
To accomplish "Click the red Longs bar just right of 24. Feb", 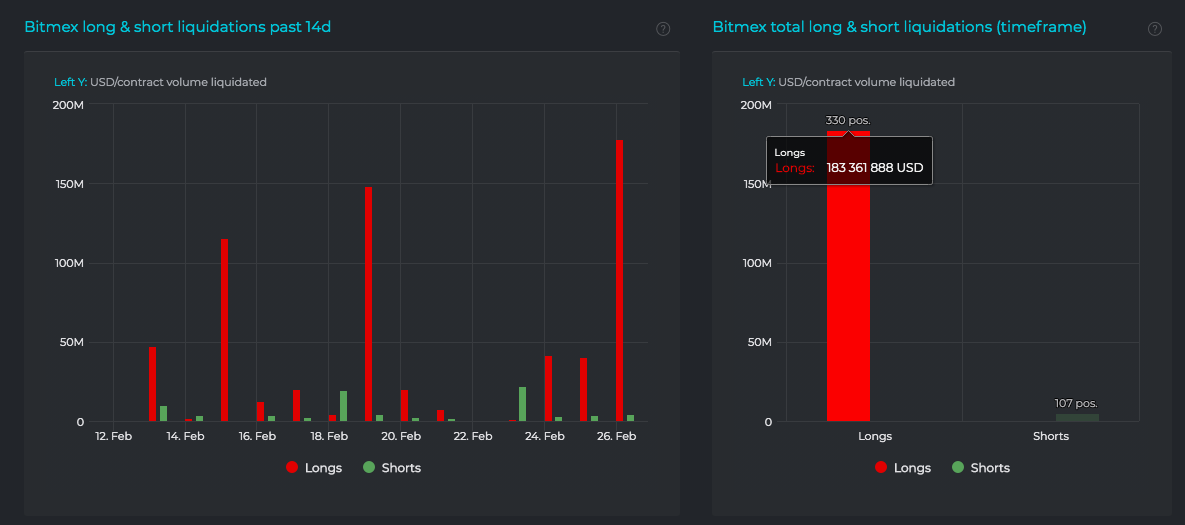I will click(549, 389).
